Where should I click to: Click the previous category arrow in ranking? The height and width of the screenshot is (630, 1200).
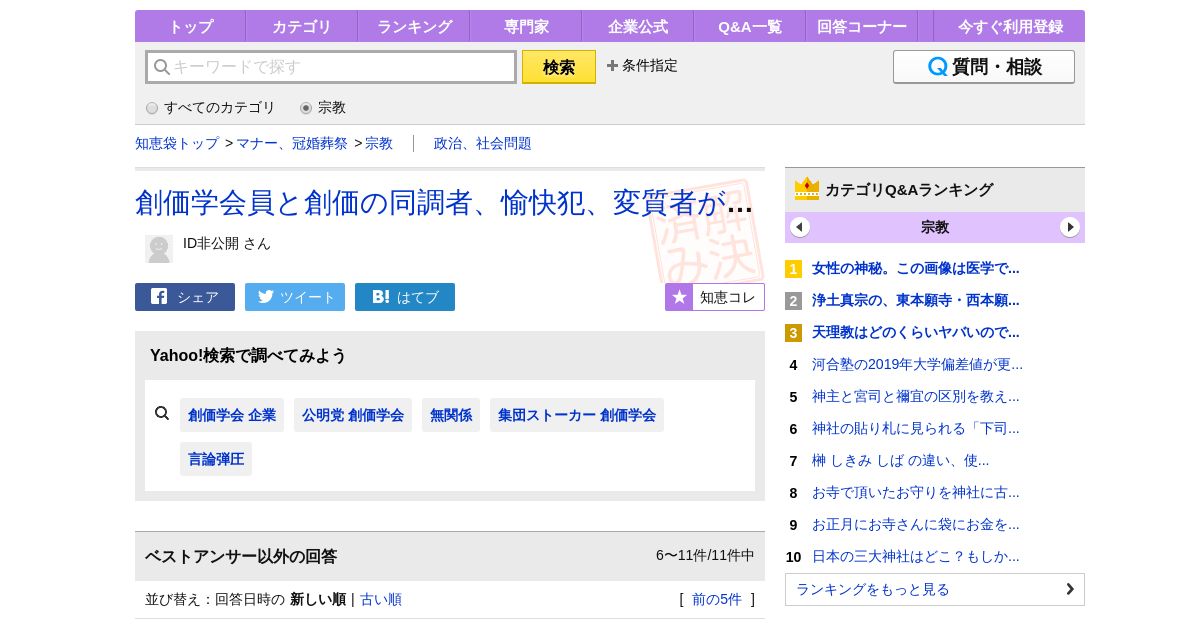tap(800, 227)
